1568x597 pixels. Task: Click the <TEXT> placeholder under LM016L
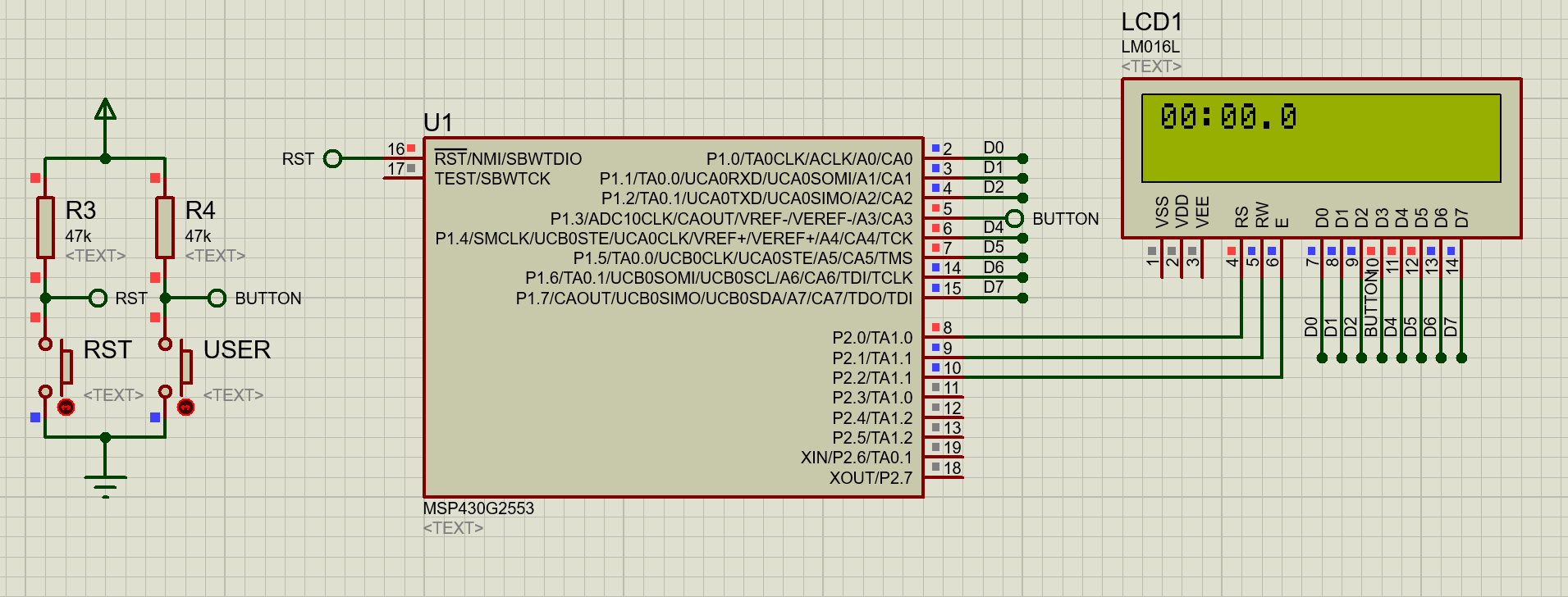coord(1151,66)
